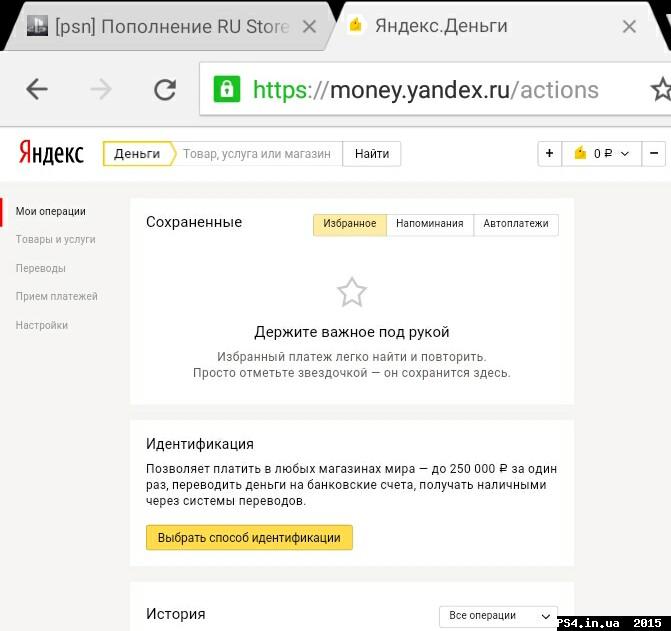Select the Избранное toggle
The width and height of the screenshot is (671, 631).
pos(350,224)
